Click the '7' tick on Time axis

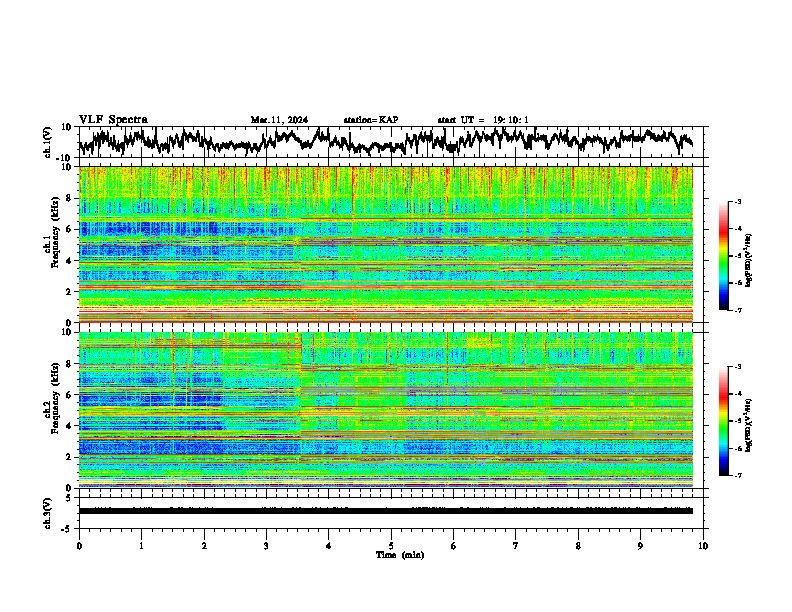click(x=516, y=546)
